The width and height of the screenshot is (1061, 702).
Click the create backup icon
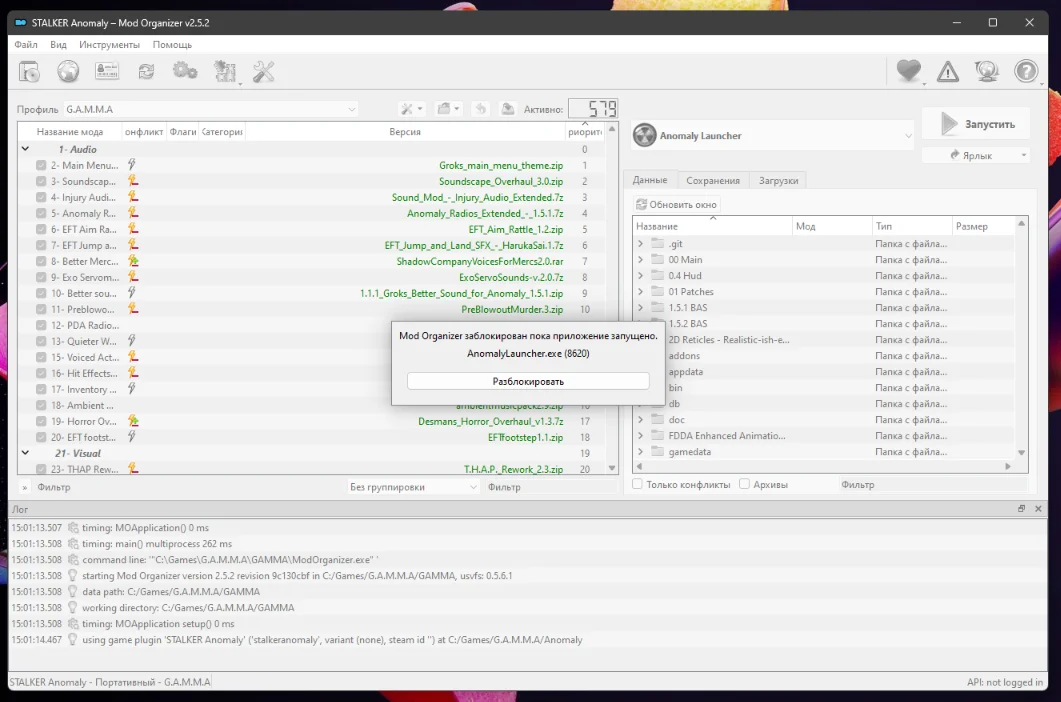(x=507, y=109)
